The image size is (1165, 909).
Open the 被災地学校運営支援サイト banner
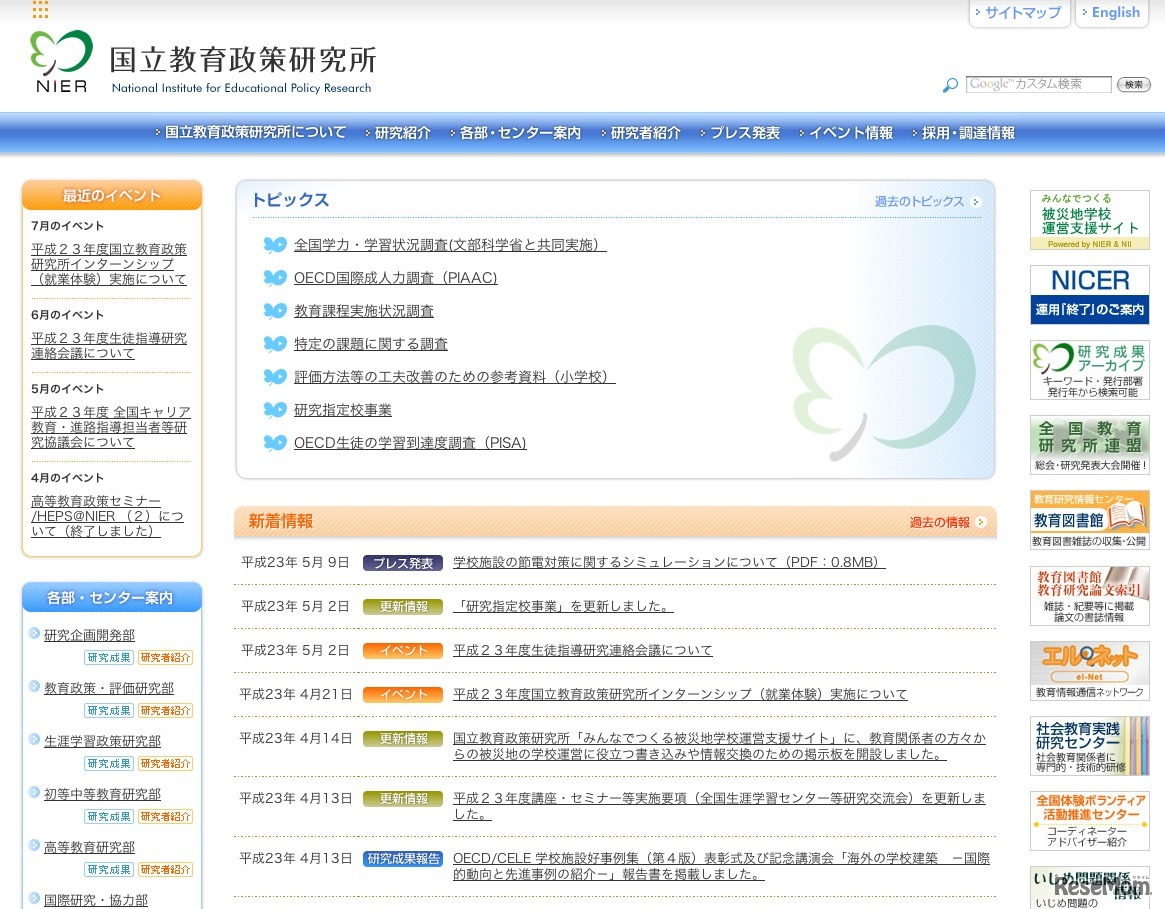click(1088, 219)
